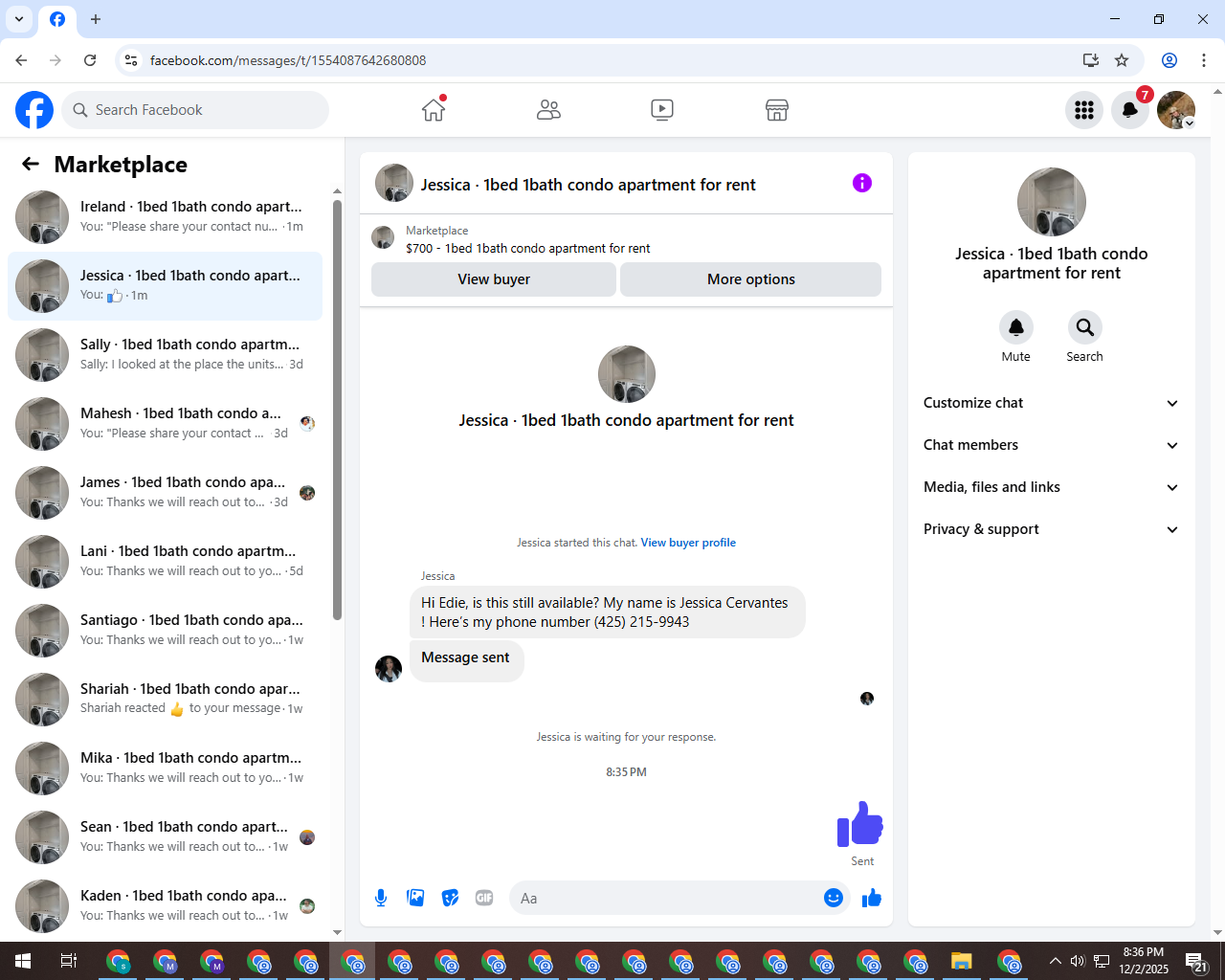Click the browser address bar URL
Screen dimensions: 1225x980
click(x=288, y=60)
